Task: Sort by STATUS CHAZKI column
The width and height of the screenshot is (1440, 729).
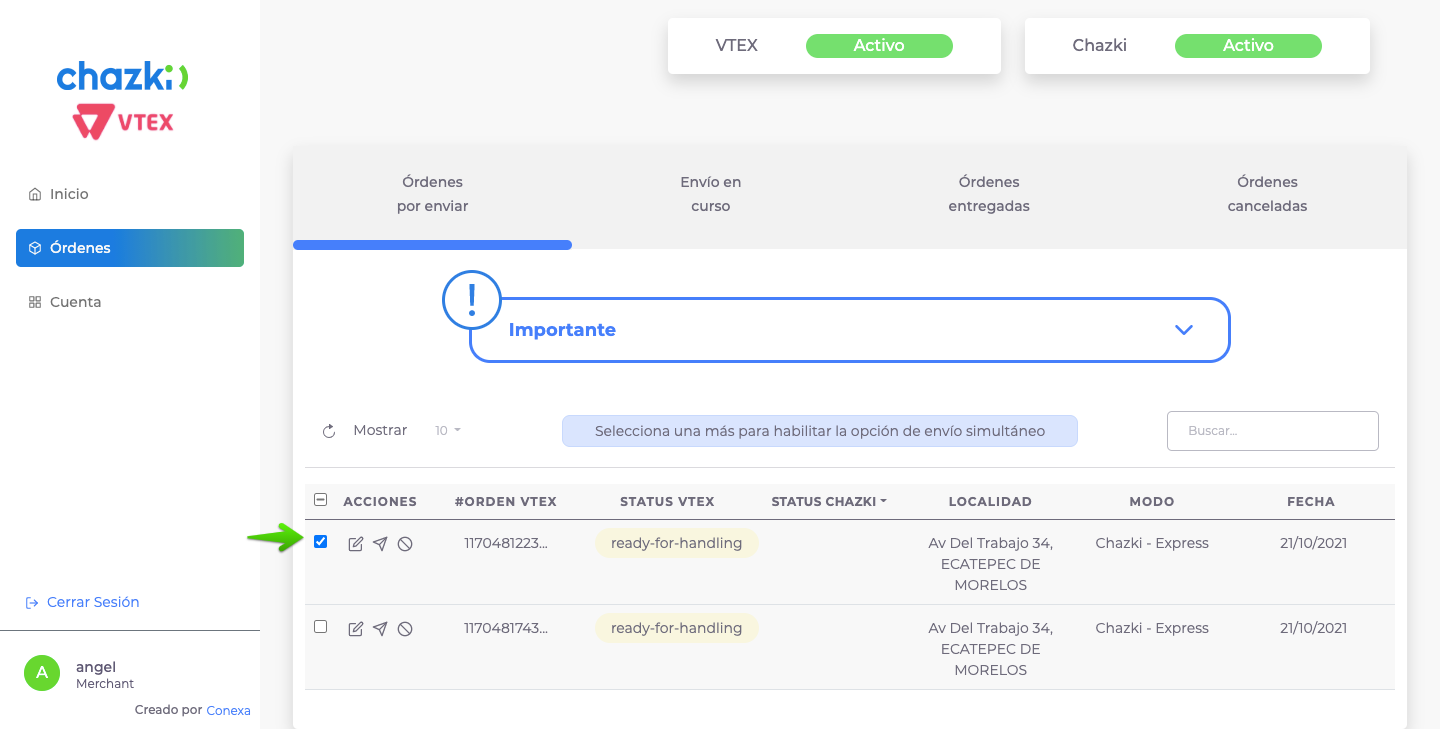Action: [x=829, y=502]
